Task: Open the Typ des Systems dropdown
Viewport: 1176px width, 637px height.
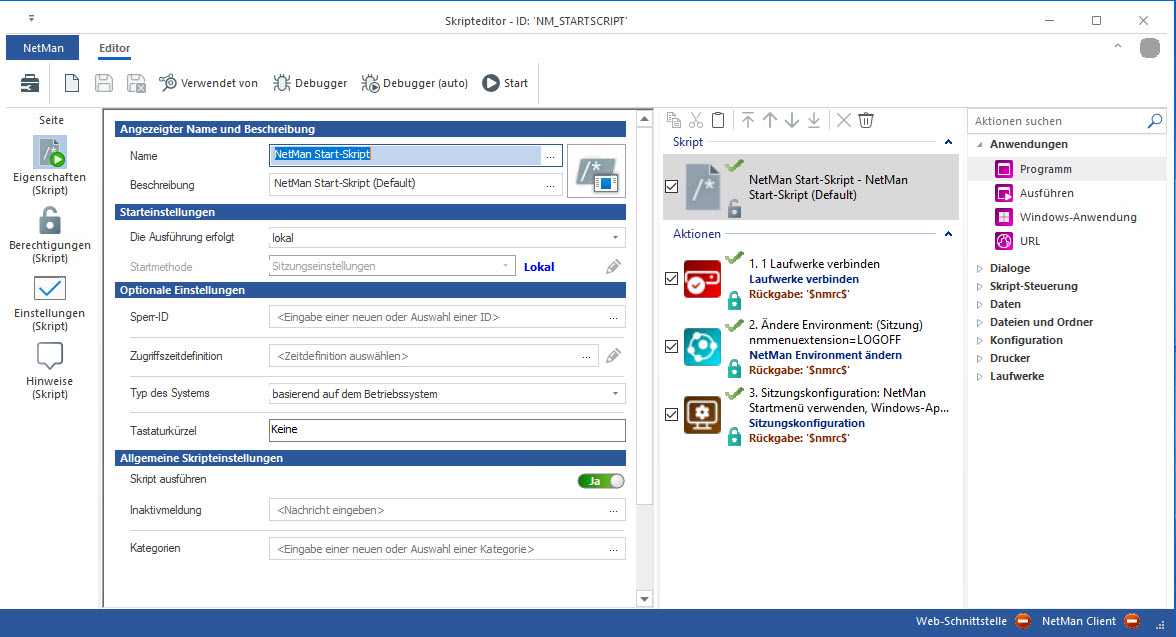Action: pyautogui.click(x=446, y=394)
